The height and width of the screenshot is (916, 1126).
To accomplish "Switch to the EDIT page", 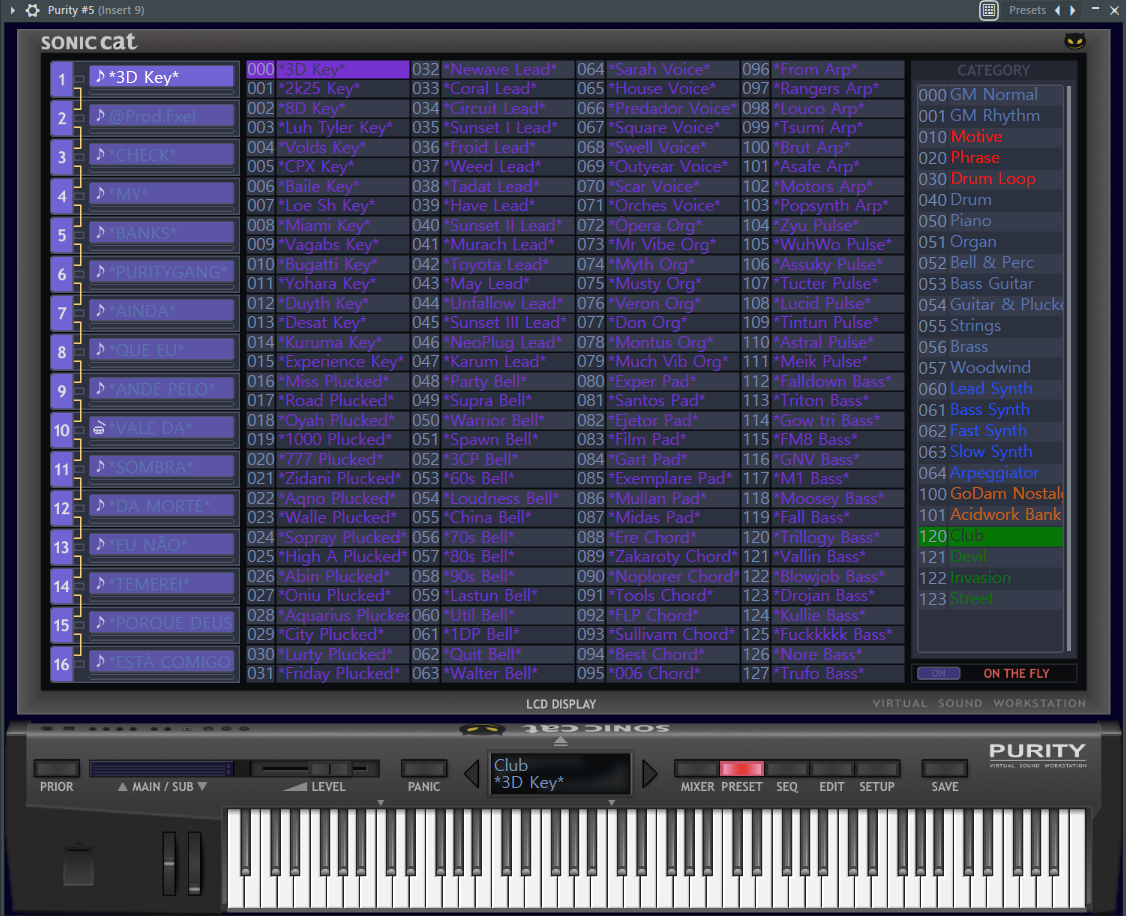I will (x=832, y=768).
